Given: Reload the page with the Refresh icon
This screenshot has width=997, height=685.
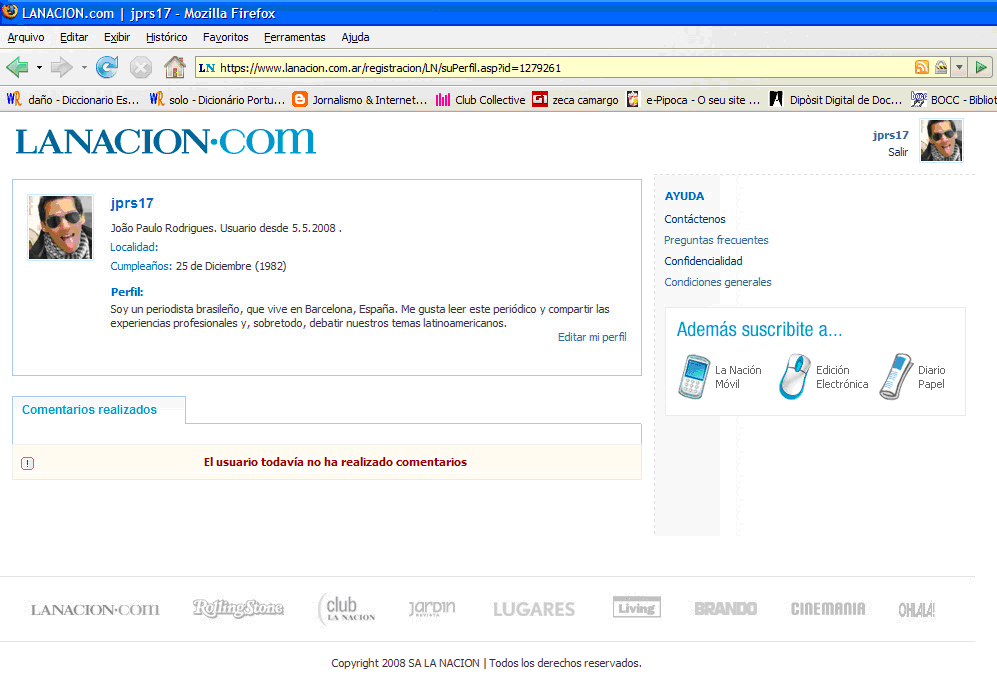Looking at the screenshot, I should pos(107,67).
